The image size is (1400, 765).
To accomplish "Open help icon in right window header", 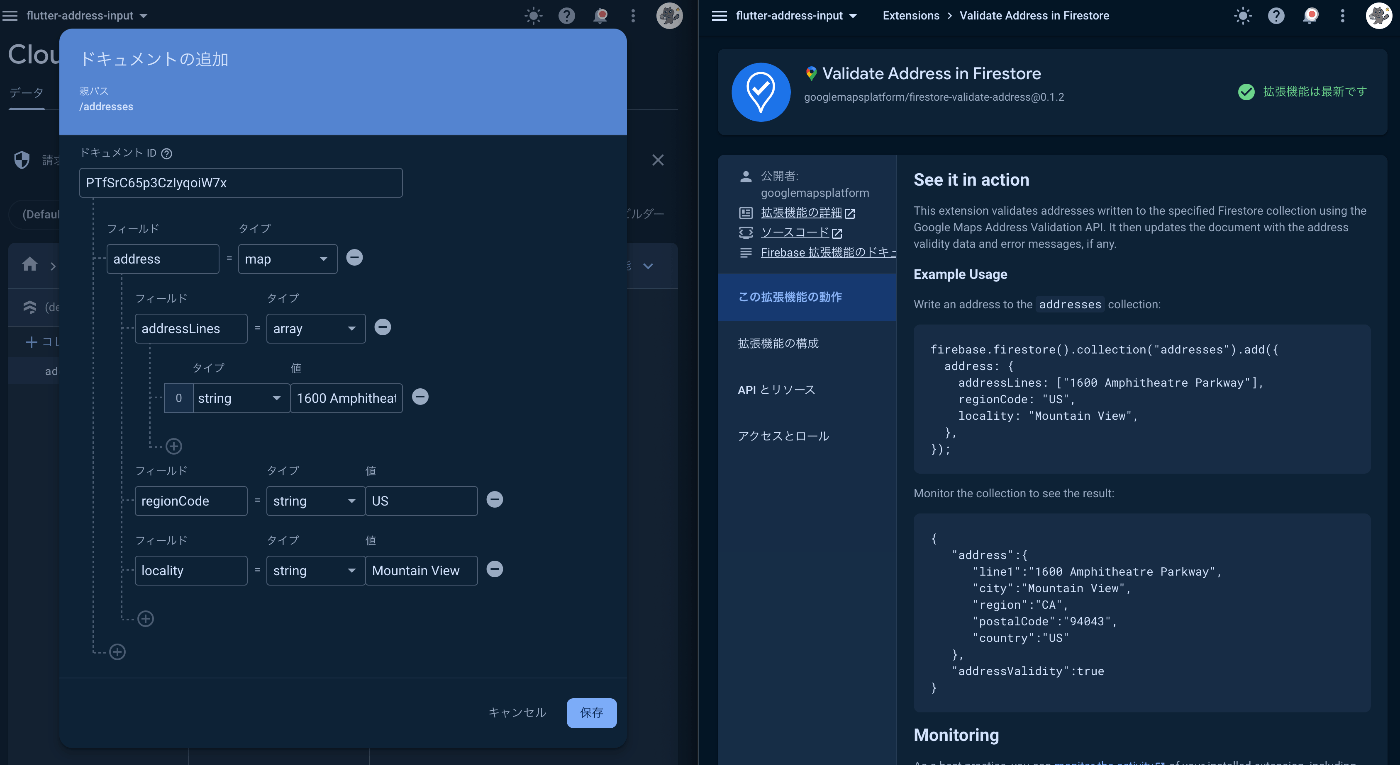I will (x=1276, y=16).
